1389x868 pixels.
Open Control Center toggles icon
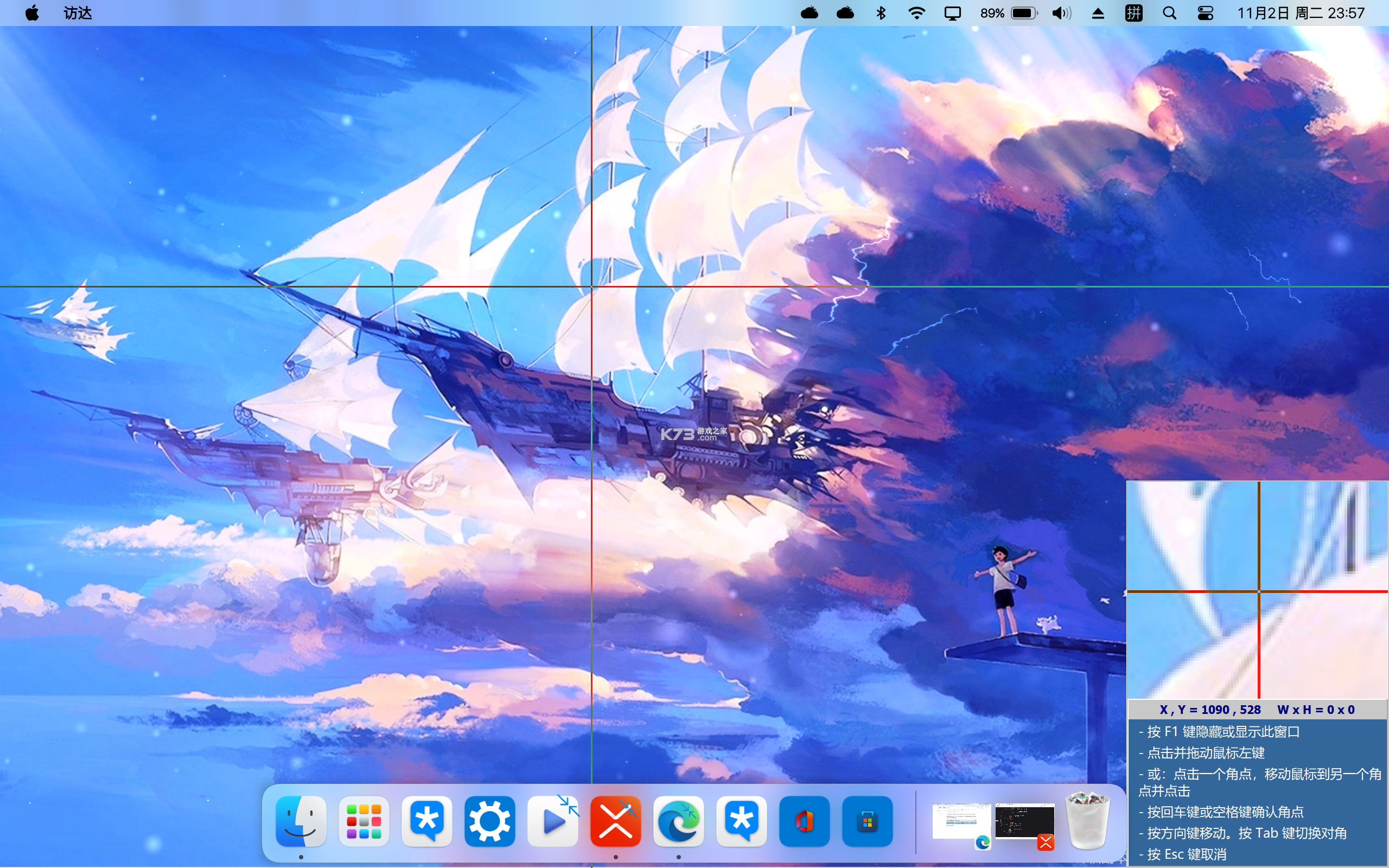[1205, 12]
